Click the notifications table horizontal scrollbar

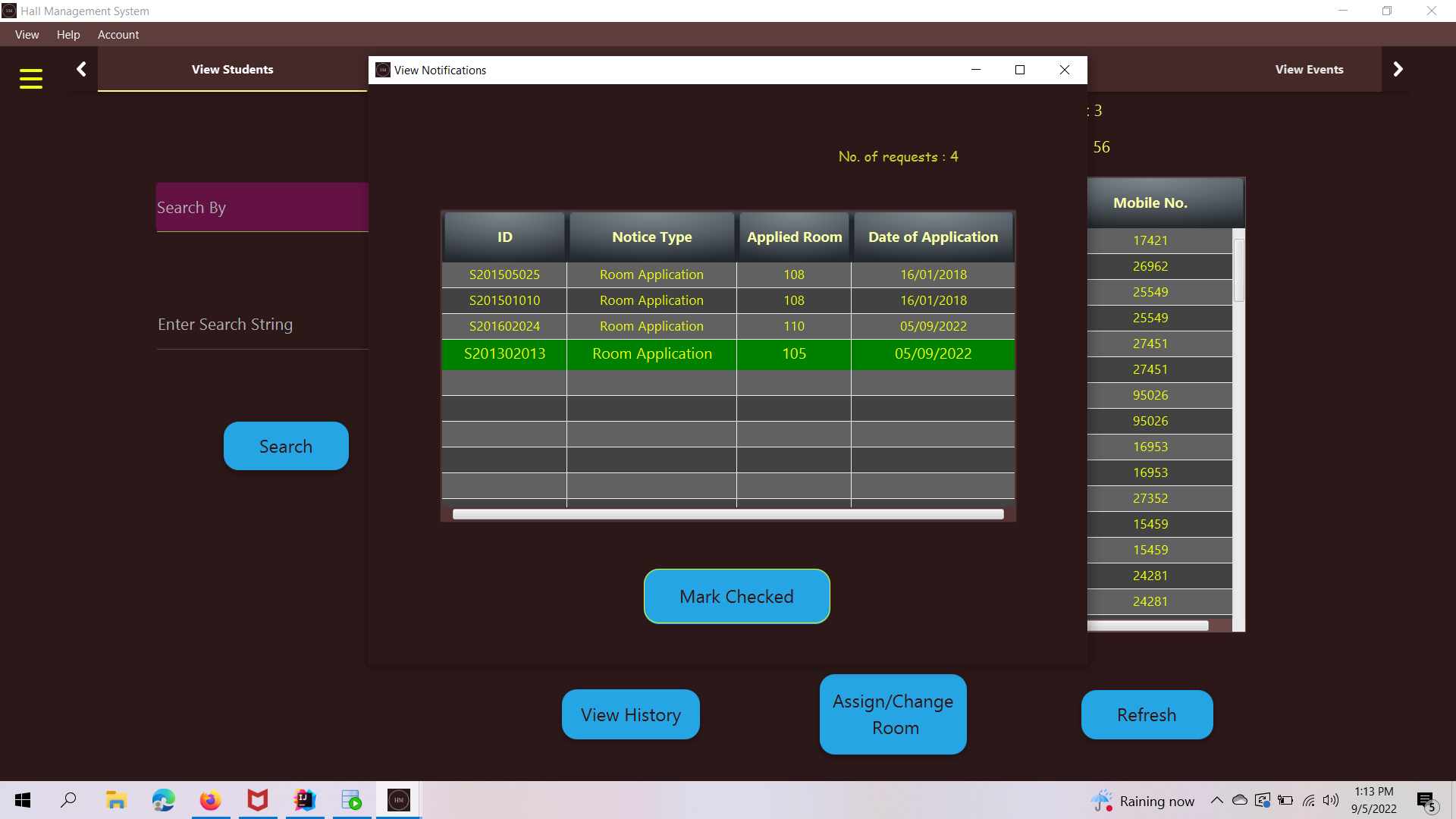(728, 514)
